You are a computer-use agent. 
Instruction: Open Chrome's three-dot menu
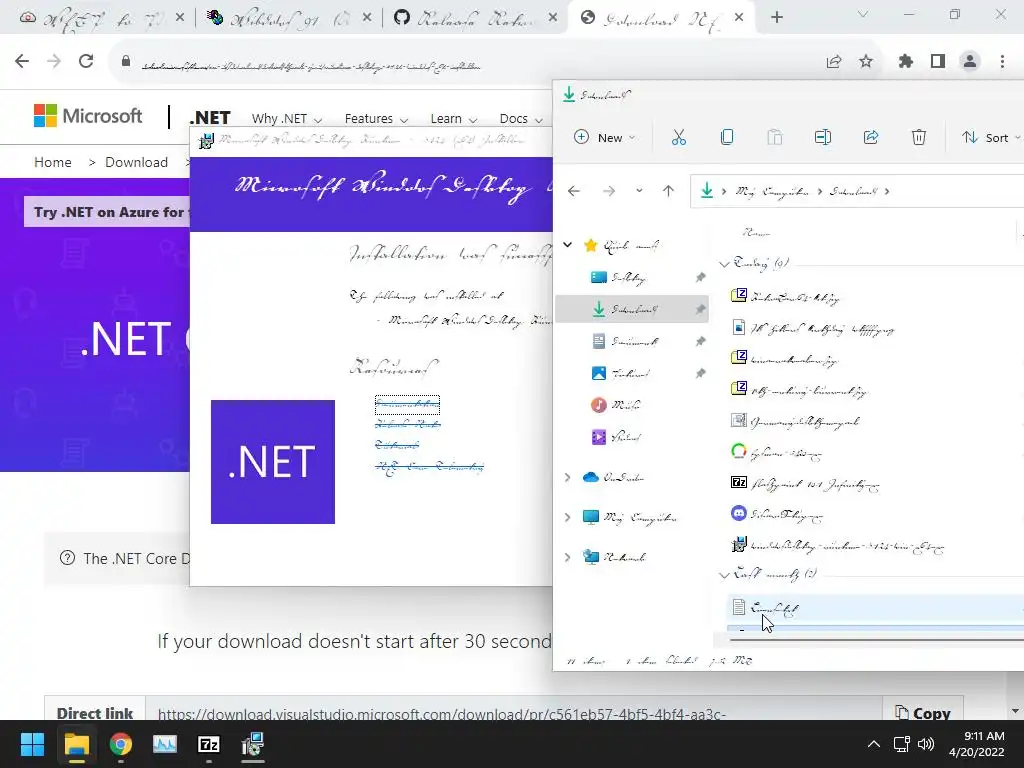click(x=1002, y=61)
